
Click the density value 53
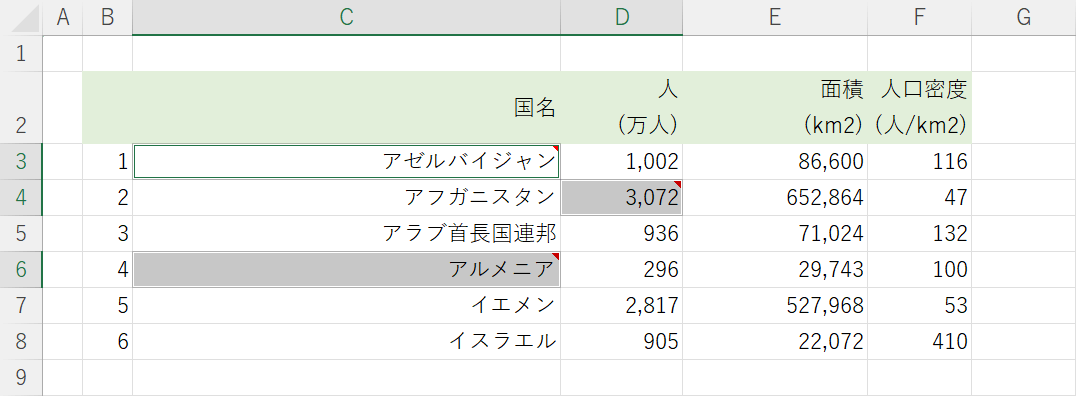(920, 305)
